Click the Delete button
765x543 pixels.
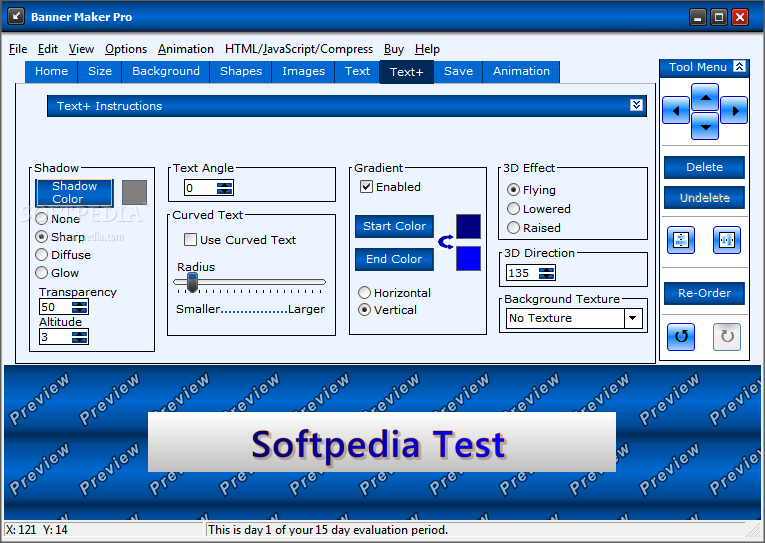(x=704, y=167)
